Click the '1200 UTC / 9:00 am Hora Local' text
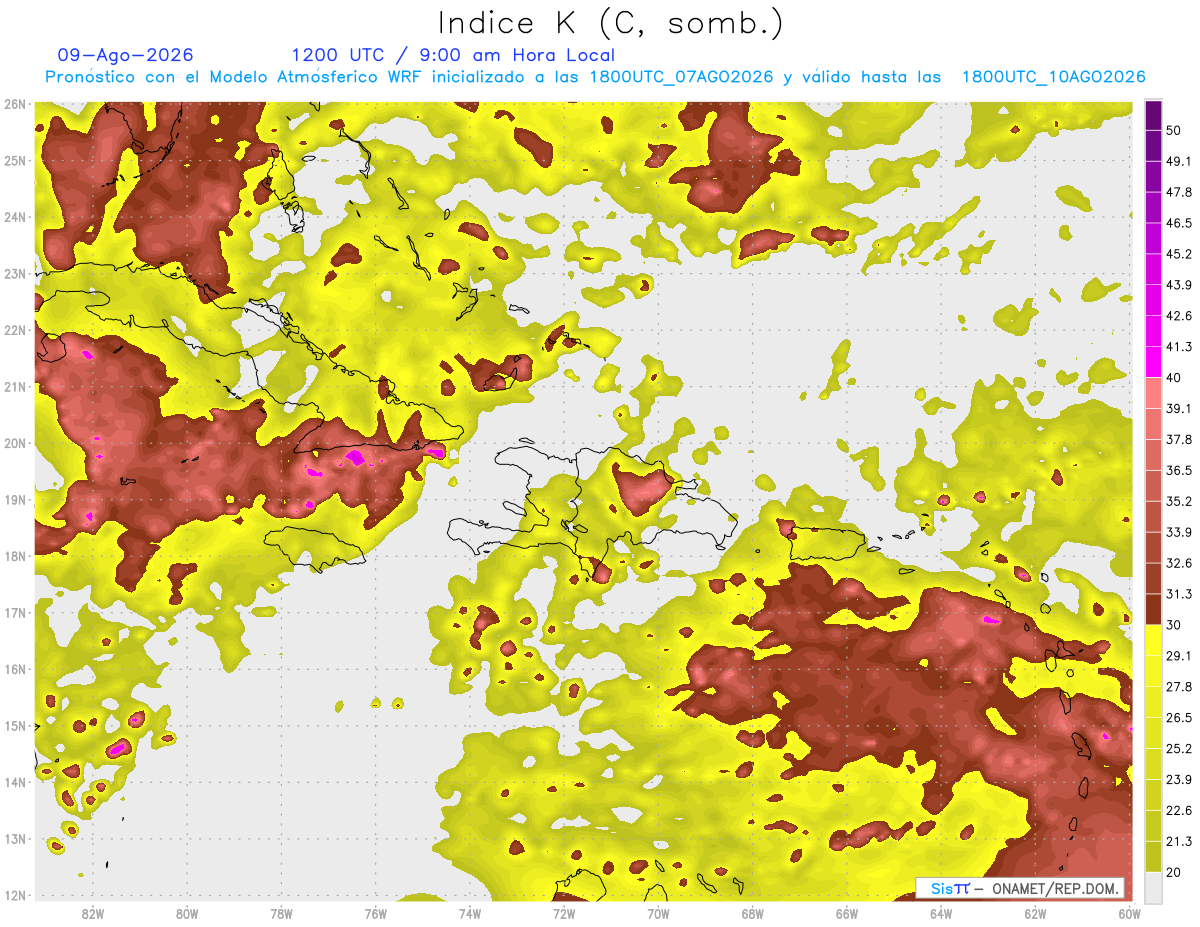Screen dimensions: 1200x927 [x=453, y=55]
